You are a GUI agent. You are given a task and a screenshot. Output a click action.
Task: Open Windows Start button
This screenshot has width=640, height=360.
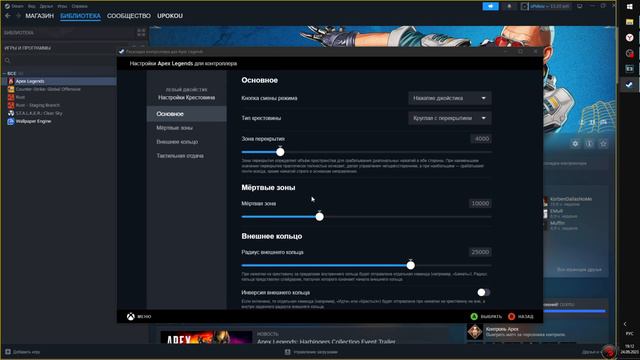coord(629,7)
